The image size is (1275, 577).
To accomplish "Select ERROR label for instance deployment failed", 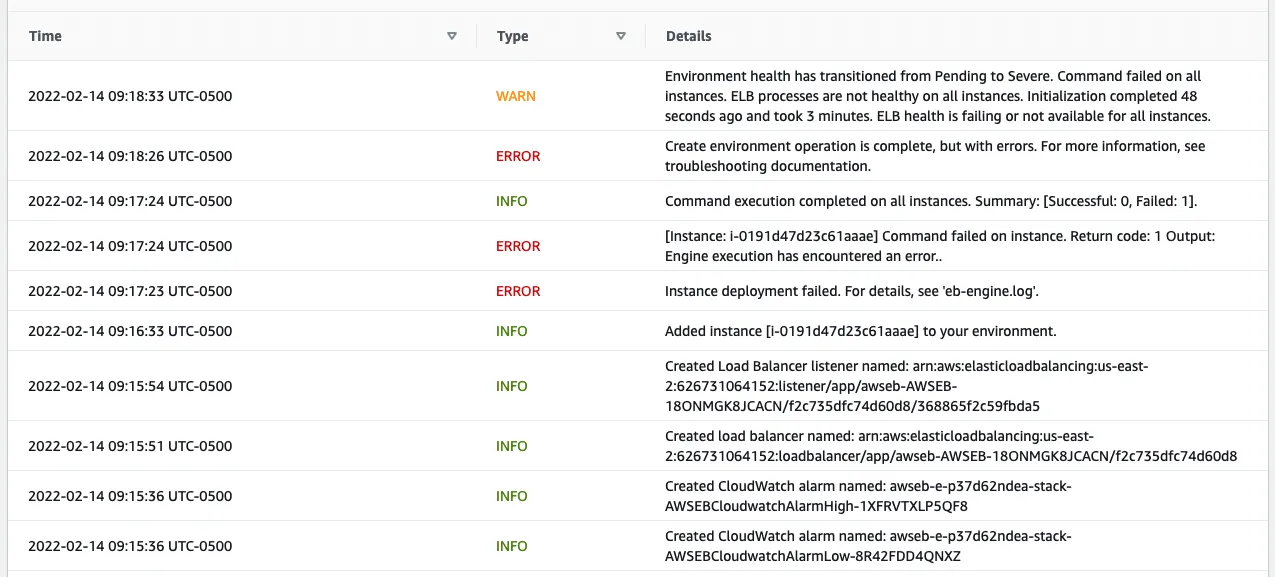I will tap(518, 291).
